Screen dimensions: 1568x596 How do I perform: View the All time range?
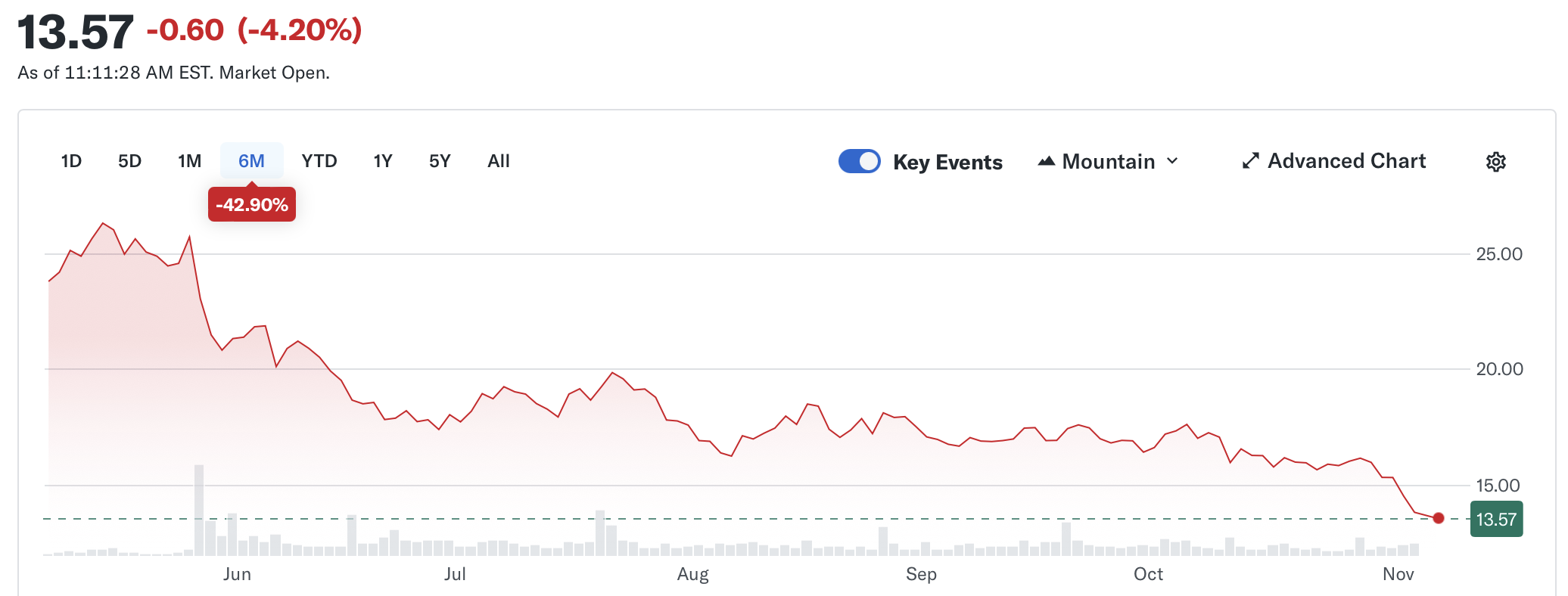498,161
